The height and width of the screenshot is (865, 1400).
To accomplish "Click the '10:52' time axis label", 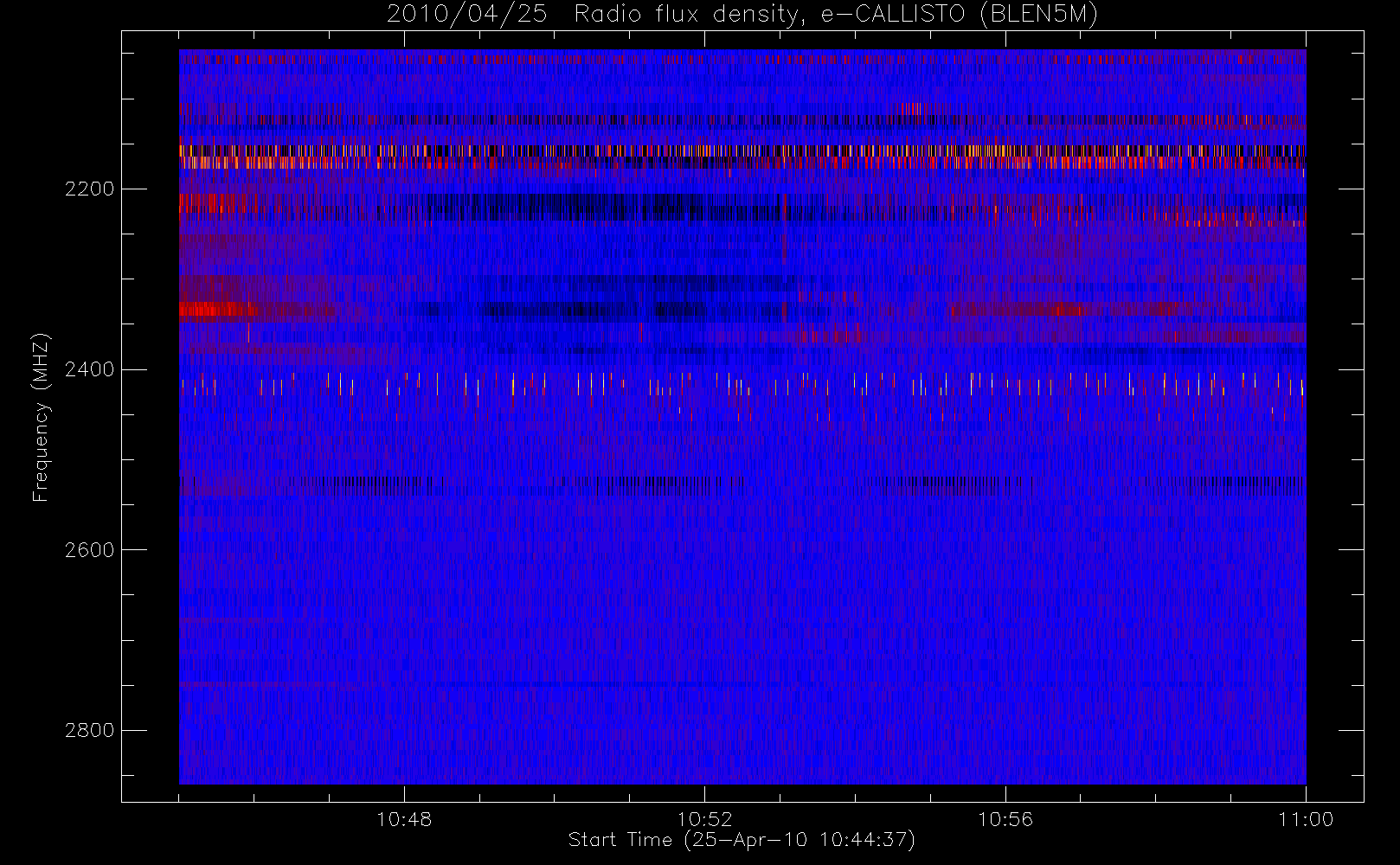I will (704, 819).
